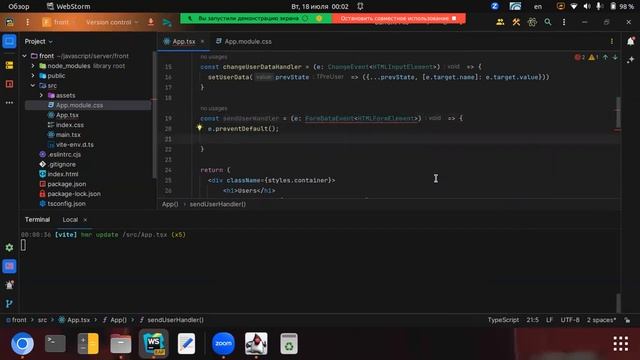Expand the node_modules folder
The width and height of the screenshot is (640, 360).
pyautogui.click(x=33, y=66)
